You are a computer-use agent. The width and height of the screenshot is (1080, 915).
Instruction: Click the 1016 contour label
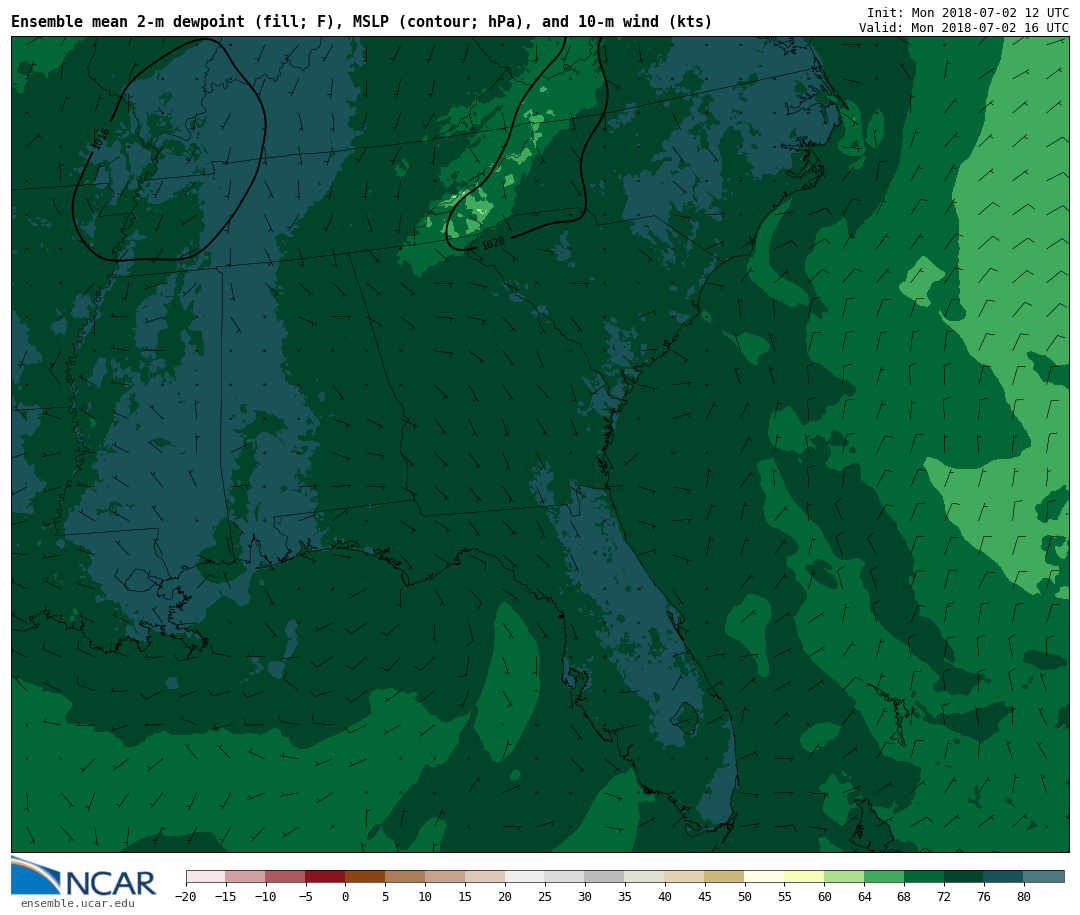[x=101, y=139]
